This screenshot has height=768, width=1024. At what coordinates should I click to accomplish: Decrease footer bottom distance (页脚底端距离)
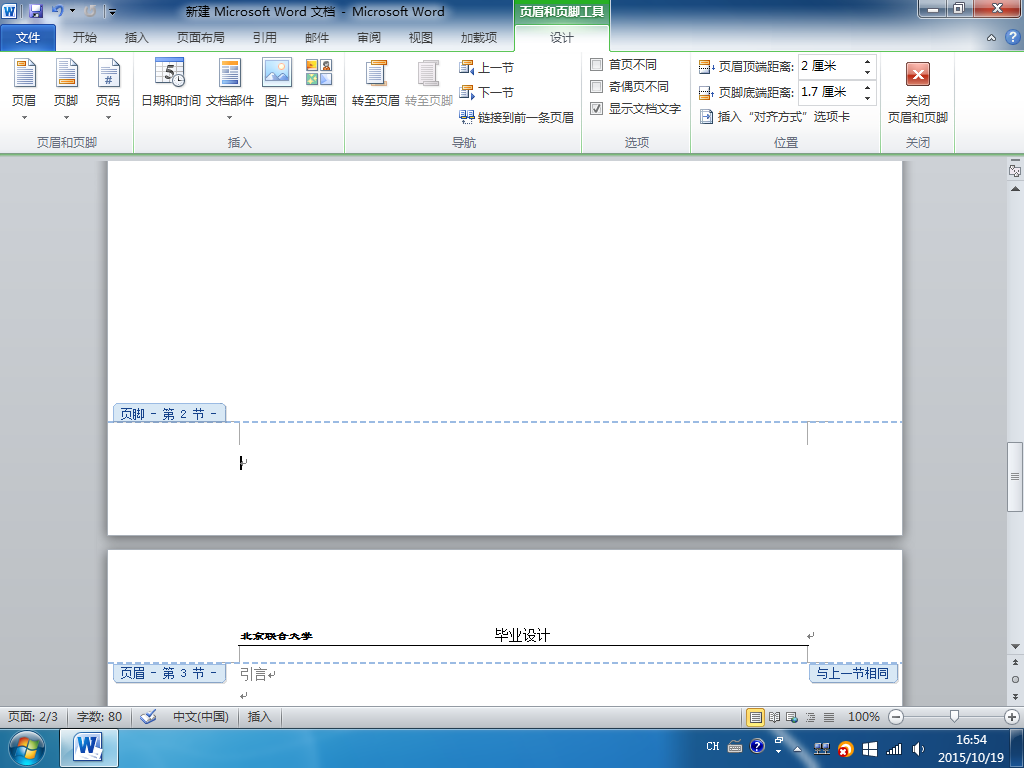867,98
